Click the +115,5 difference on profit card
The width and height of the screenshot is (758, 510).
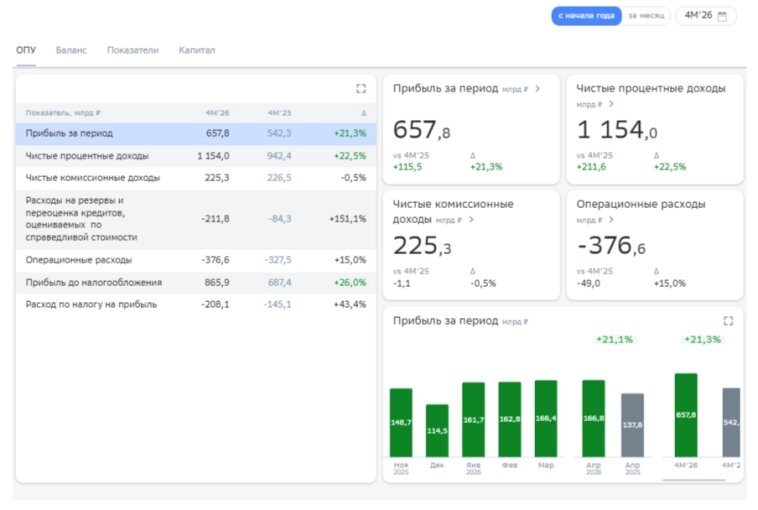point(408,167)
